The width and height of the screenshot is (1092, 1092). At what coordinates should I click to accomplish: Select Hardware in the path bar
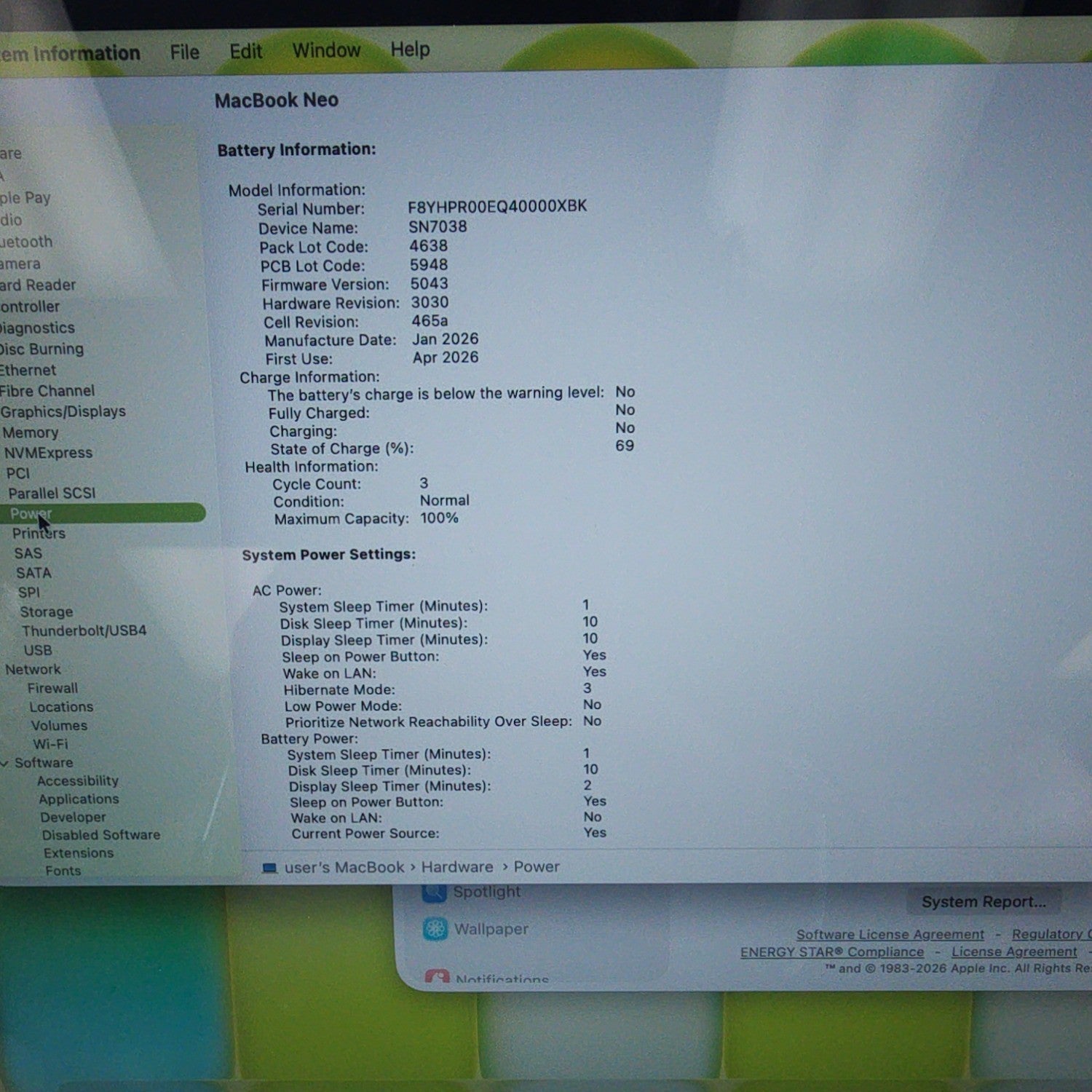(457, 867)
